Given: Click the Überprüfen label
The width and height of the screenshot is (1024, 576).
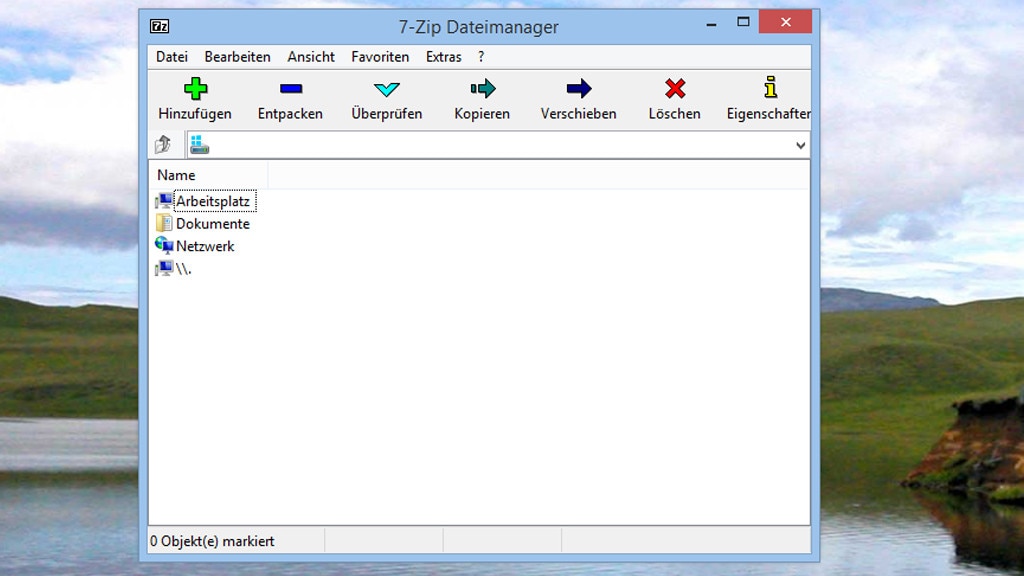Looking at the screenshot, I should tap(387, 114).
